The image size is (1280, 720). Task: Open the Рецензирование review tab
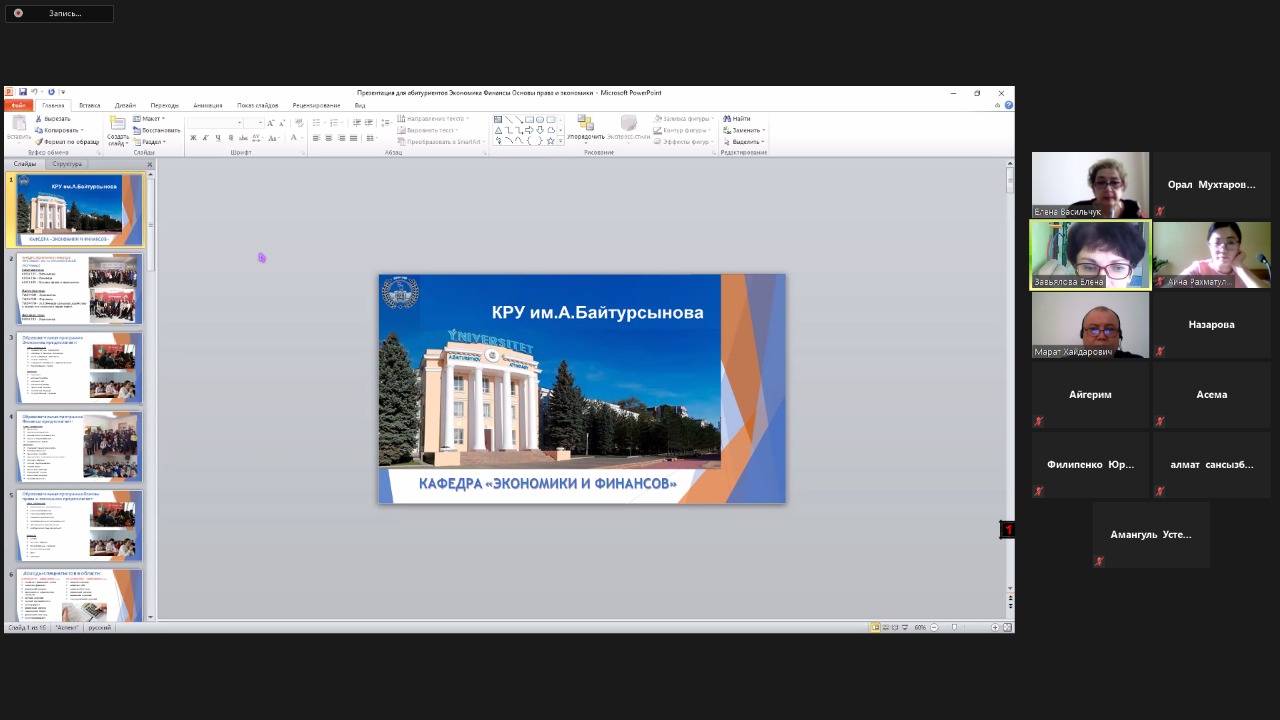point(316,105)
